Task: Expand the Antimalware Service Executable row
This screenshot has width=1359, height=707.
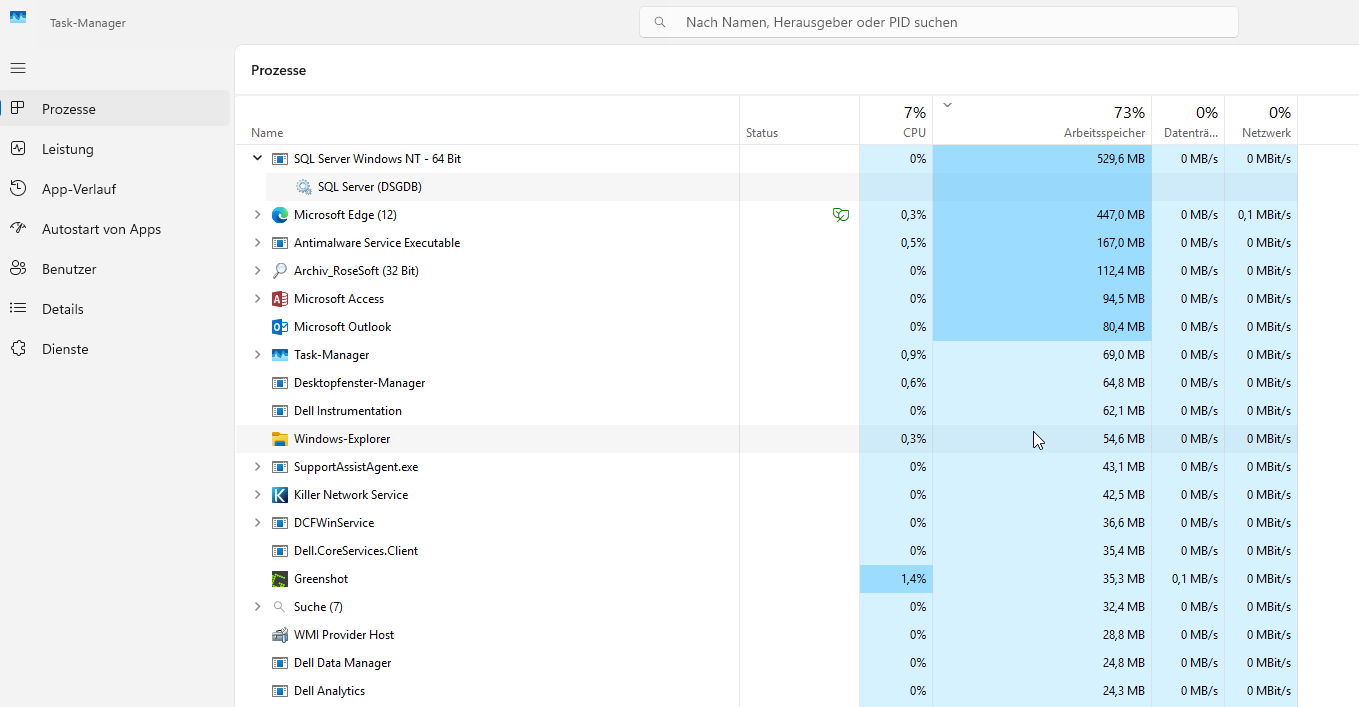Action: (x=257, y=243)
